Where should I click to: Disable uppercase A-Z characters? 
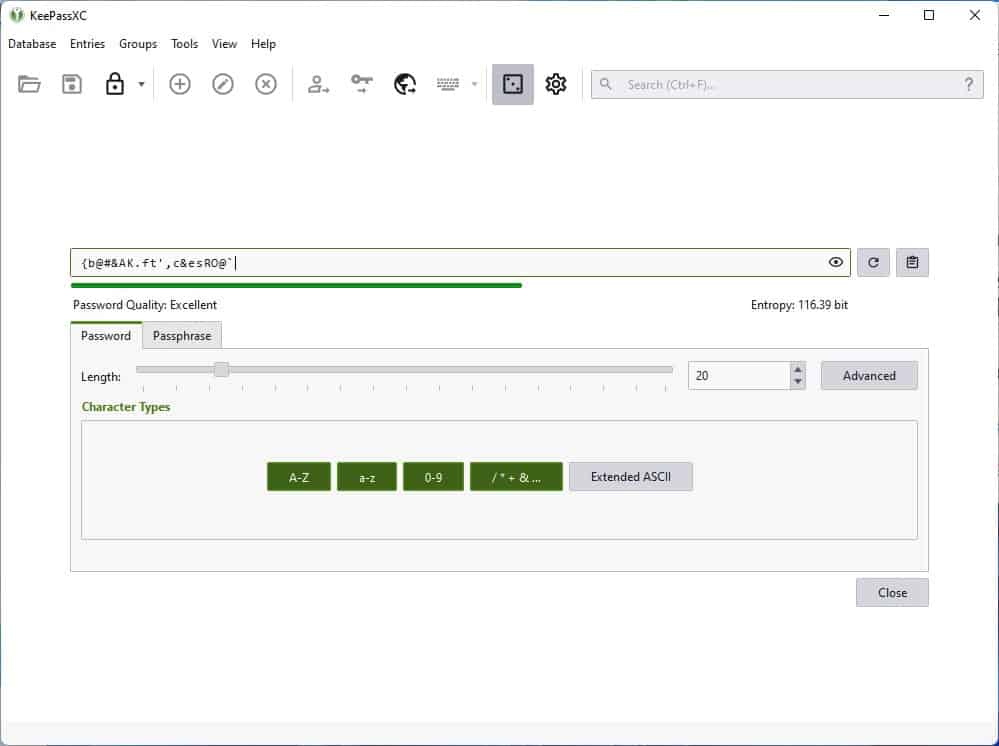297,477
